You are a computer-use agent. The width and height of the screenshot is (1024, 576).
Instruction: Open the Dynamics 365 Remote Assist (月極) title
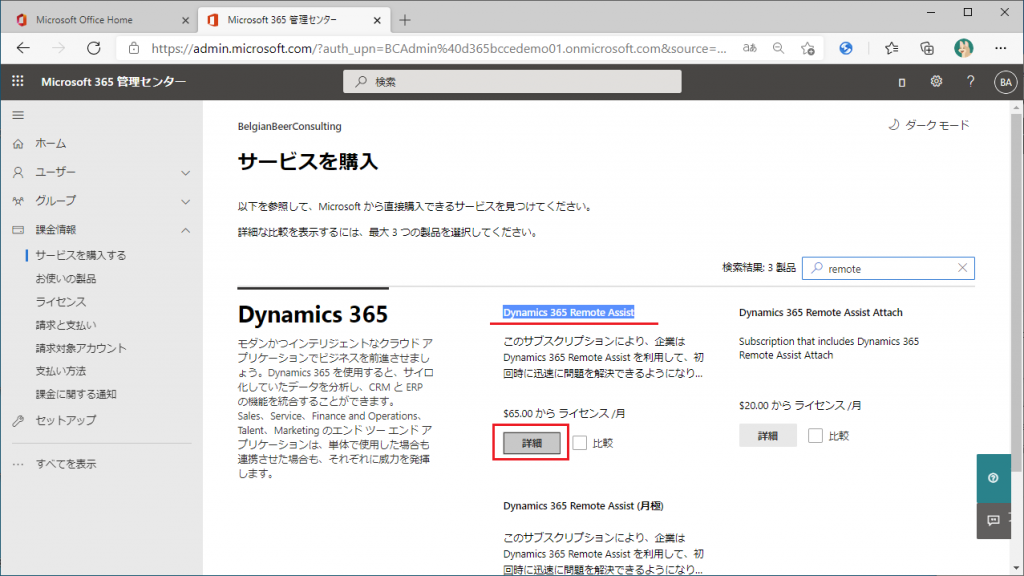583,505
